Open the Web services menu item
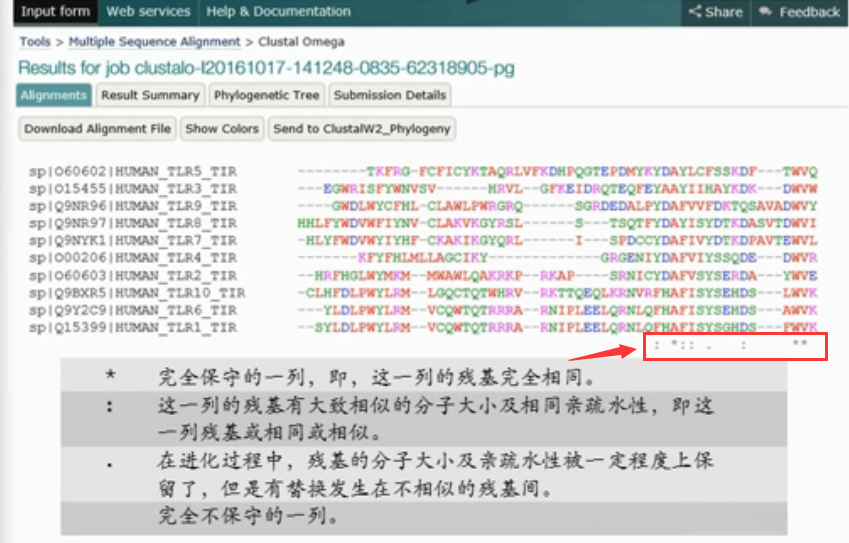The image size is (849, 543). [148, 11]
